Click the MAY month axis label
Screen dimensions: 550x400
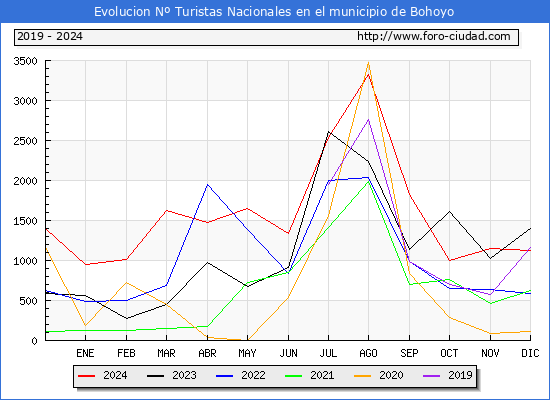coord(247,353)
